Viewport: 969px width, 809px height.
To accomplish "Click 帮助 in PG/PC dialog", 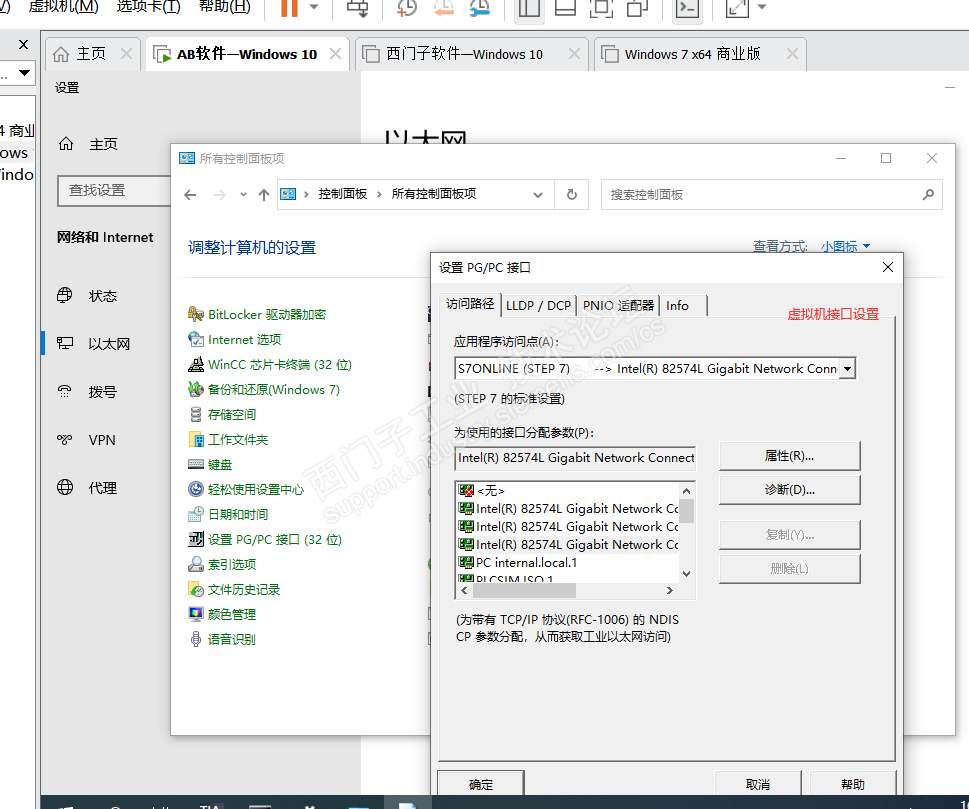I will pos(853,784).
